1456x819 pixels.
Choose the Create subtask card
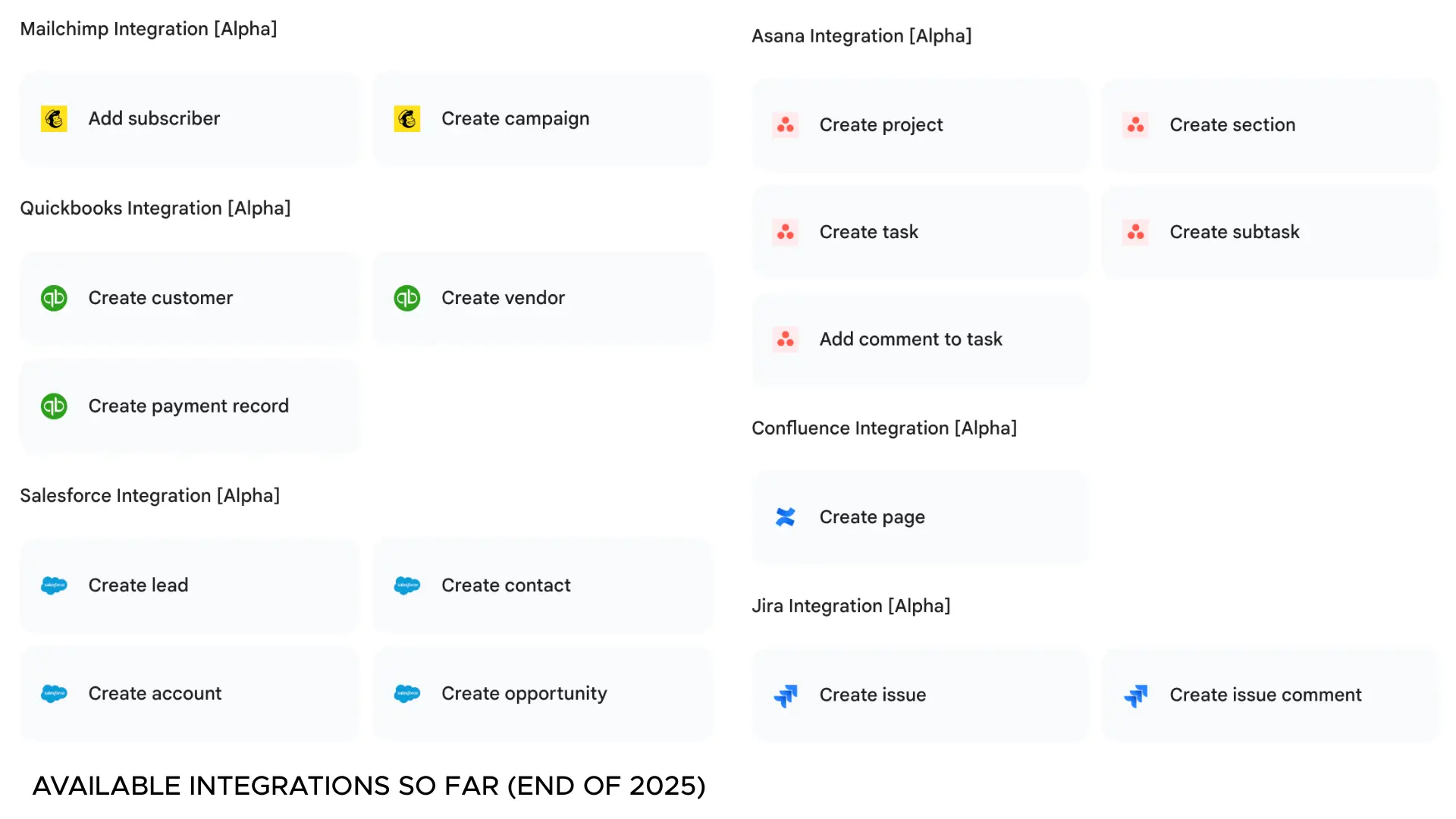click(x=1270, y=232)
